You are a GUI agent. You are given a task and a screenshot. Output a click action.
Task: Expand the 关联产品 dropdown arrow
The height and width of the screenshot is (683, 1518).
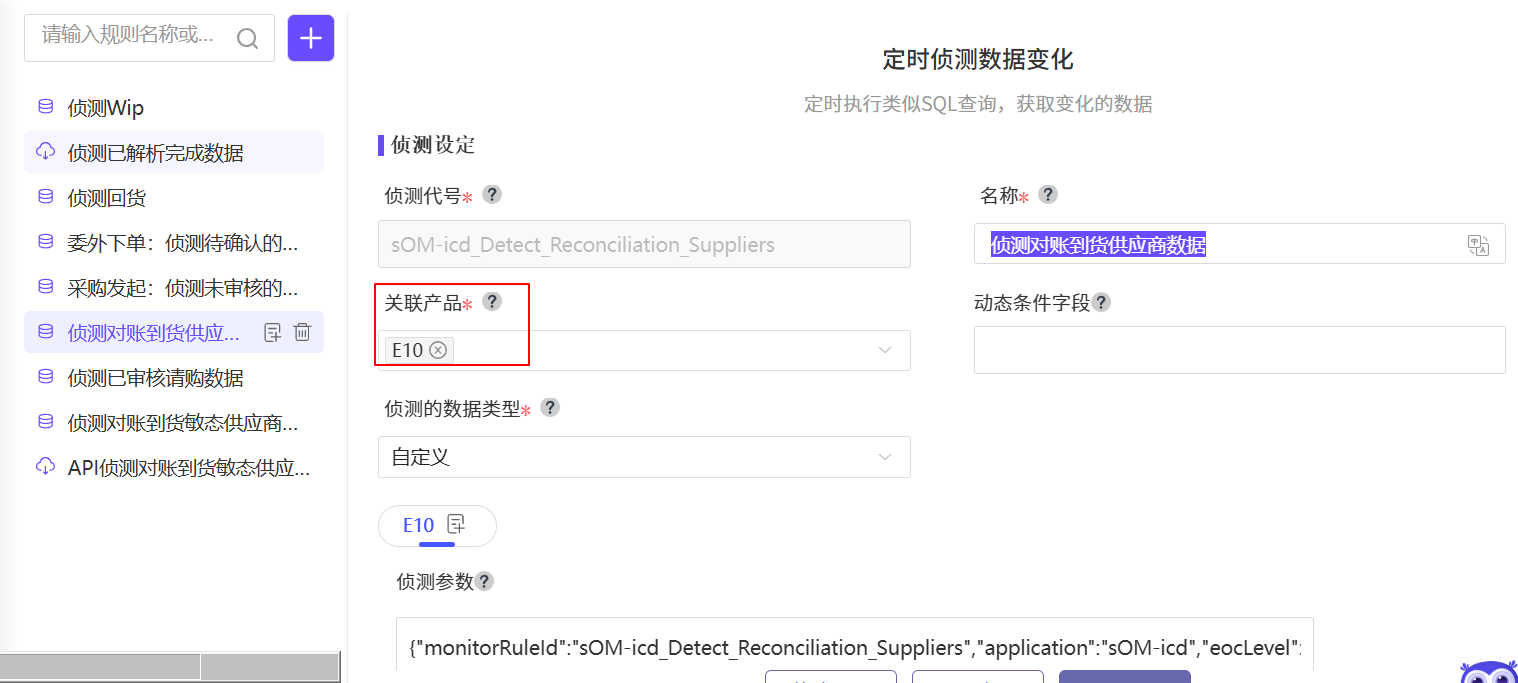[885, 350]
